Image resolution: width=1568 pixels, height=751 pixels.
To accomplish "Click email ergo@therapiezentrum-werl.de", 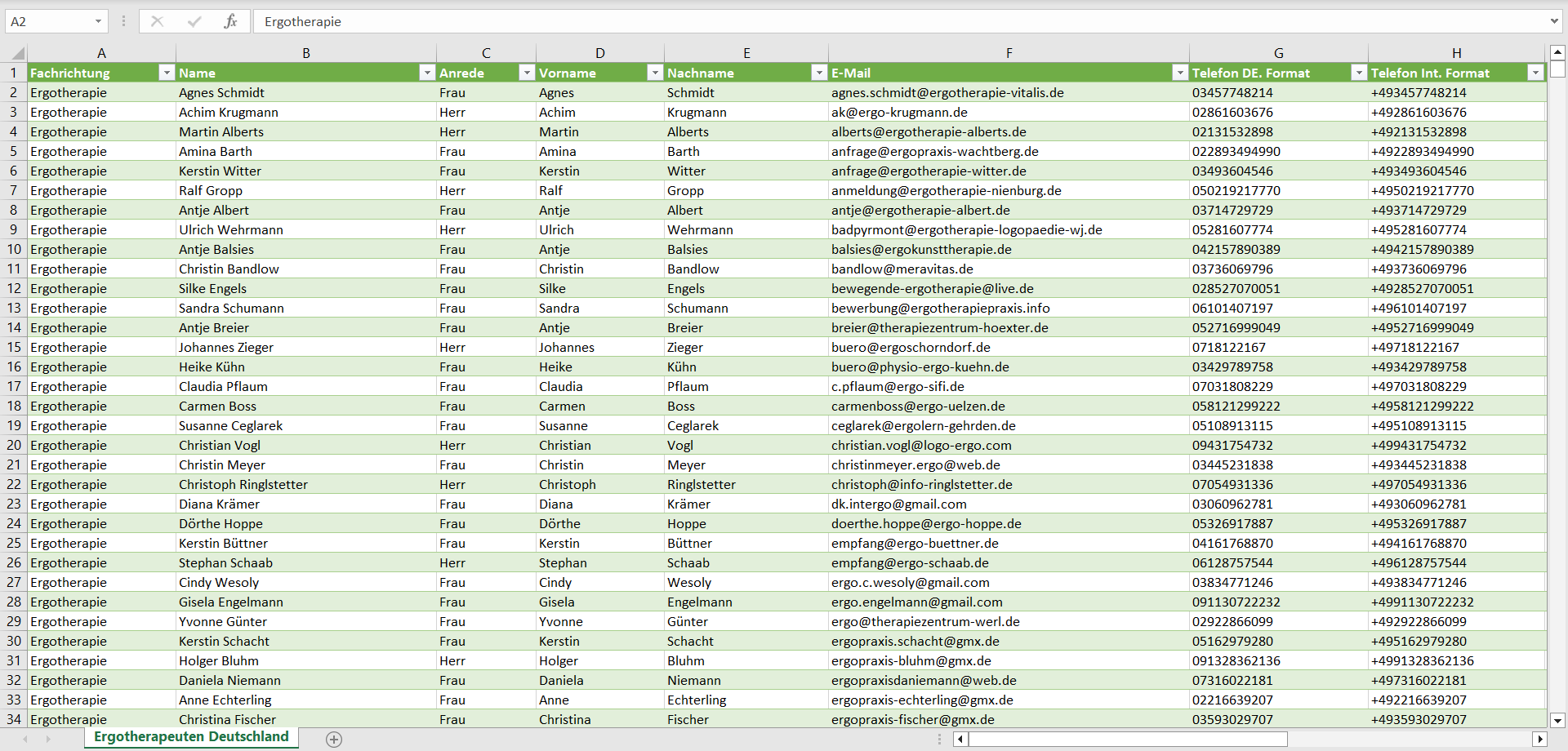I will click(x=1009, y=621).
